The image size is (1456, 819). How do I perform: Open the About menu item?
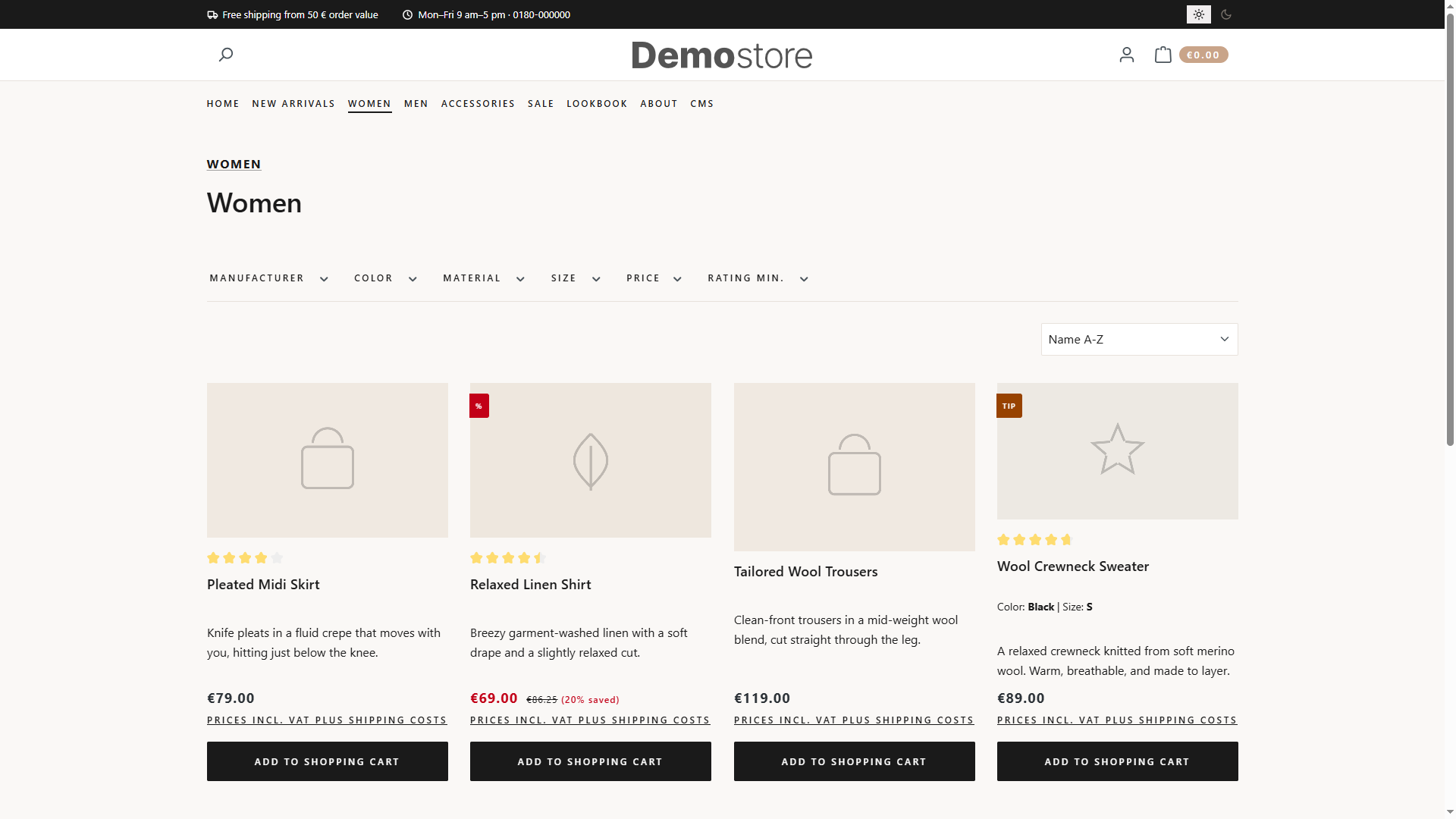[659, 104]
